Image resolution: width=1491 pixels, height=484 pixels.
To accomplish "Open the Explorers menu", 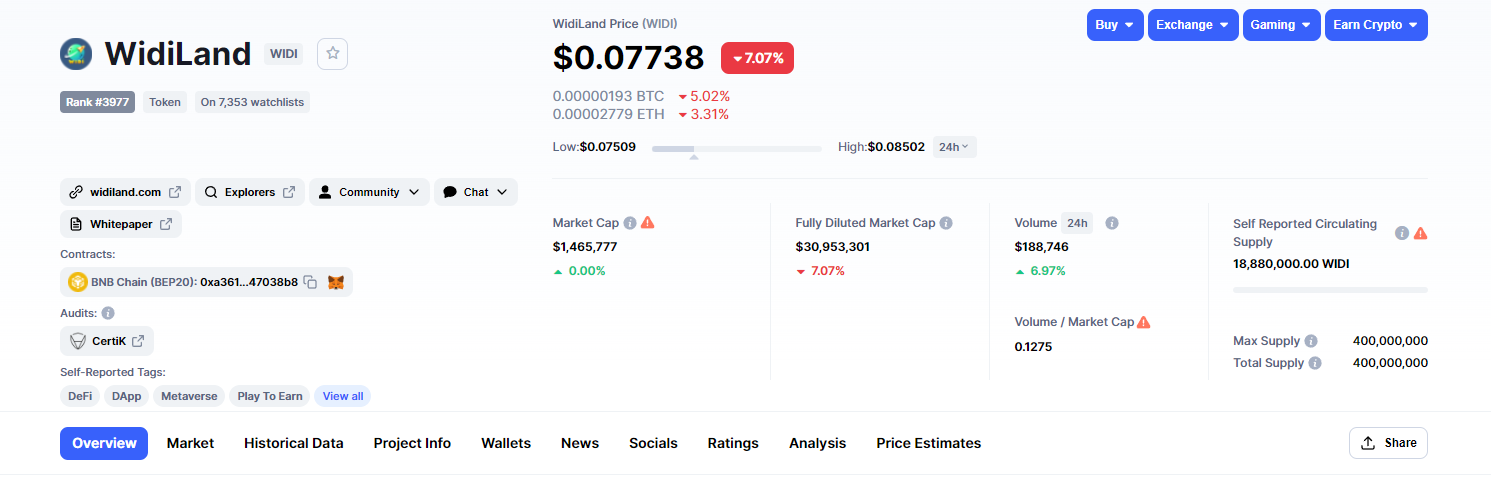I will tap(250, 192).
